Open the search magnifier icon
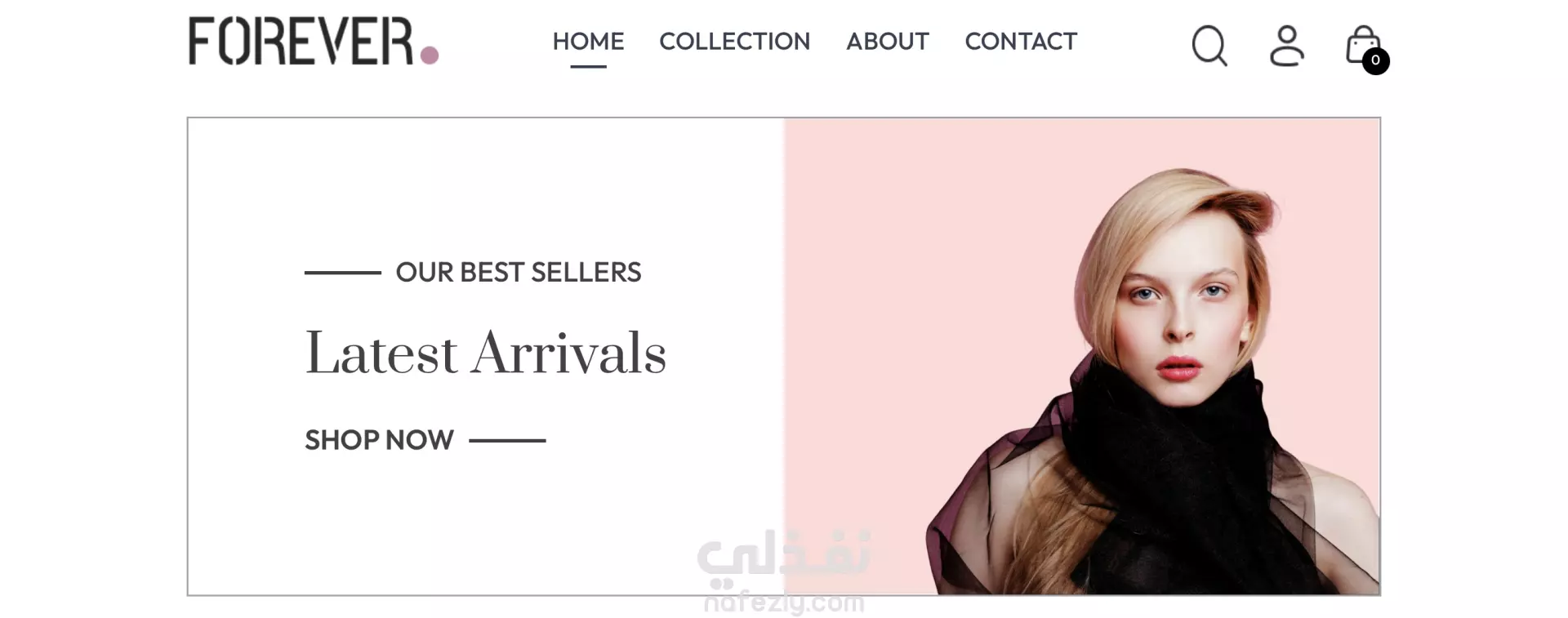Screen dimensions: 1568x618 (x=1209, y=46)
